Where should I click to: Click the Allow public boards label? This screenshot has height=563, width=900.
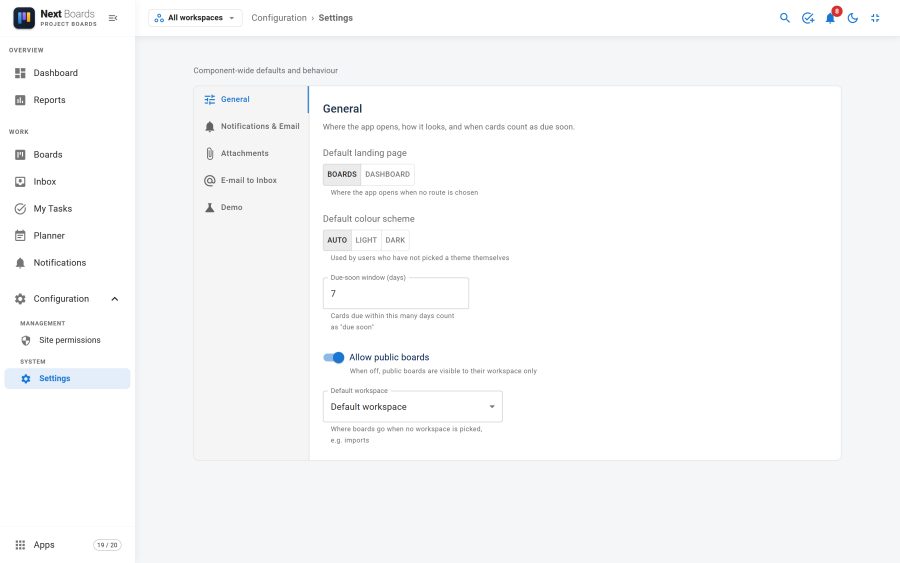(x=389, y=357)
